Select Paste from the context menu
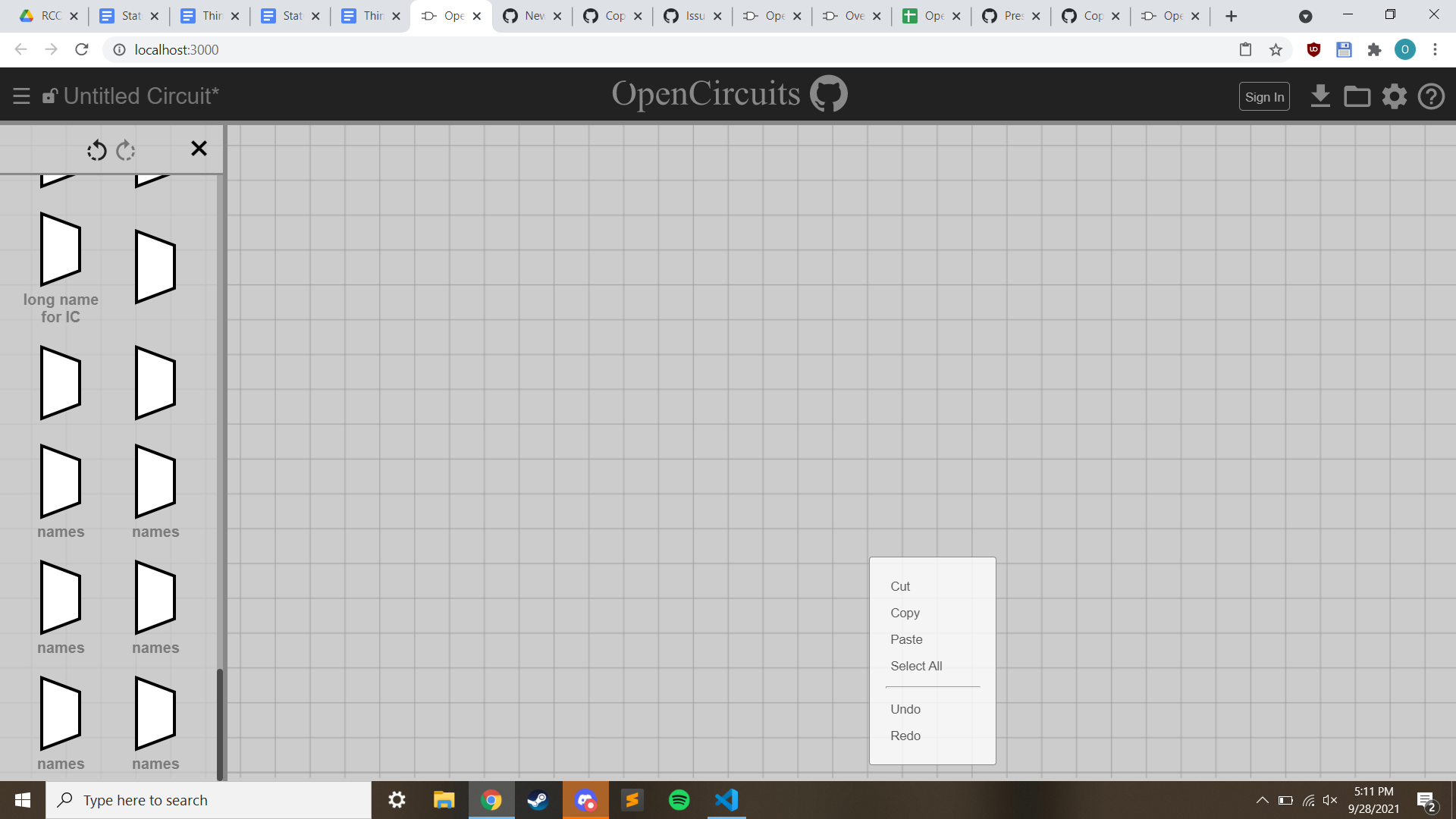 click(905, 639)
